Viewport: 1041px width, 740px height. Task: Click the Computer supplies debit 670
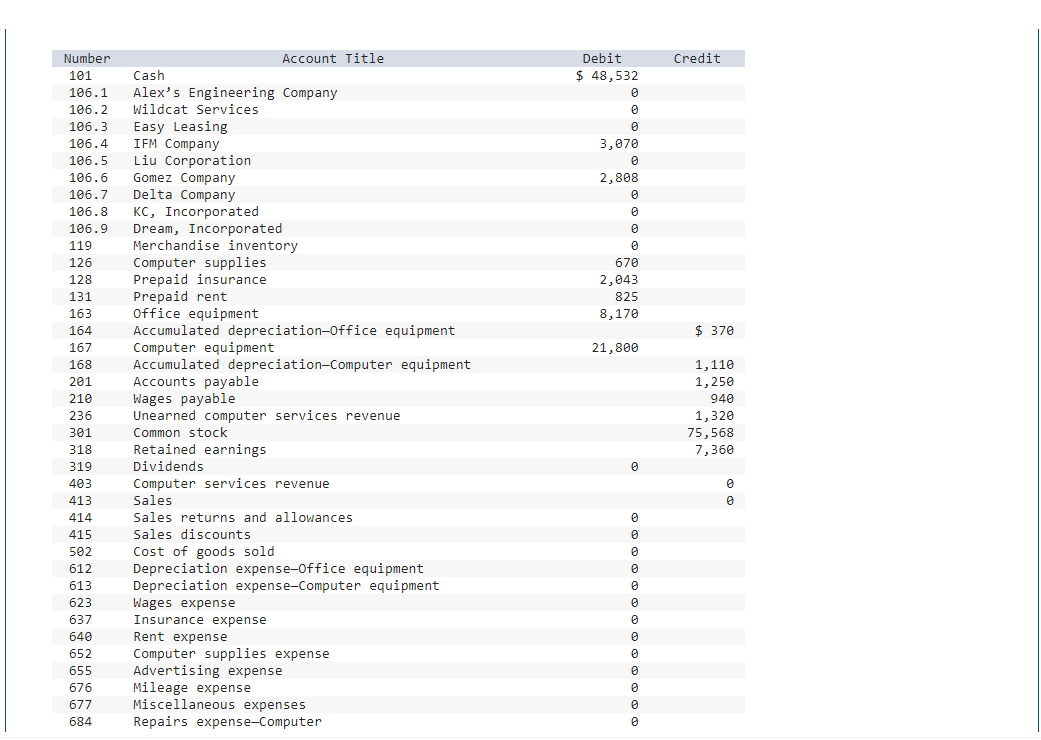tap(627, 263)
